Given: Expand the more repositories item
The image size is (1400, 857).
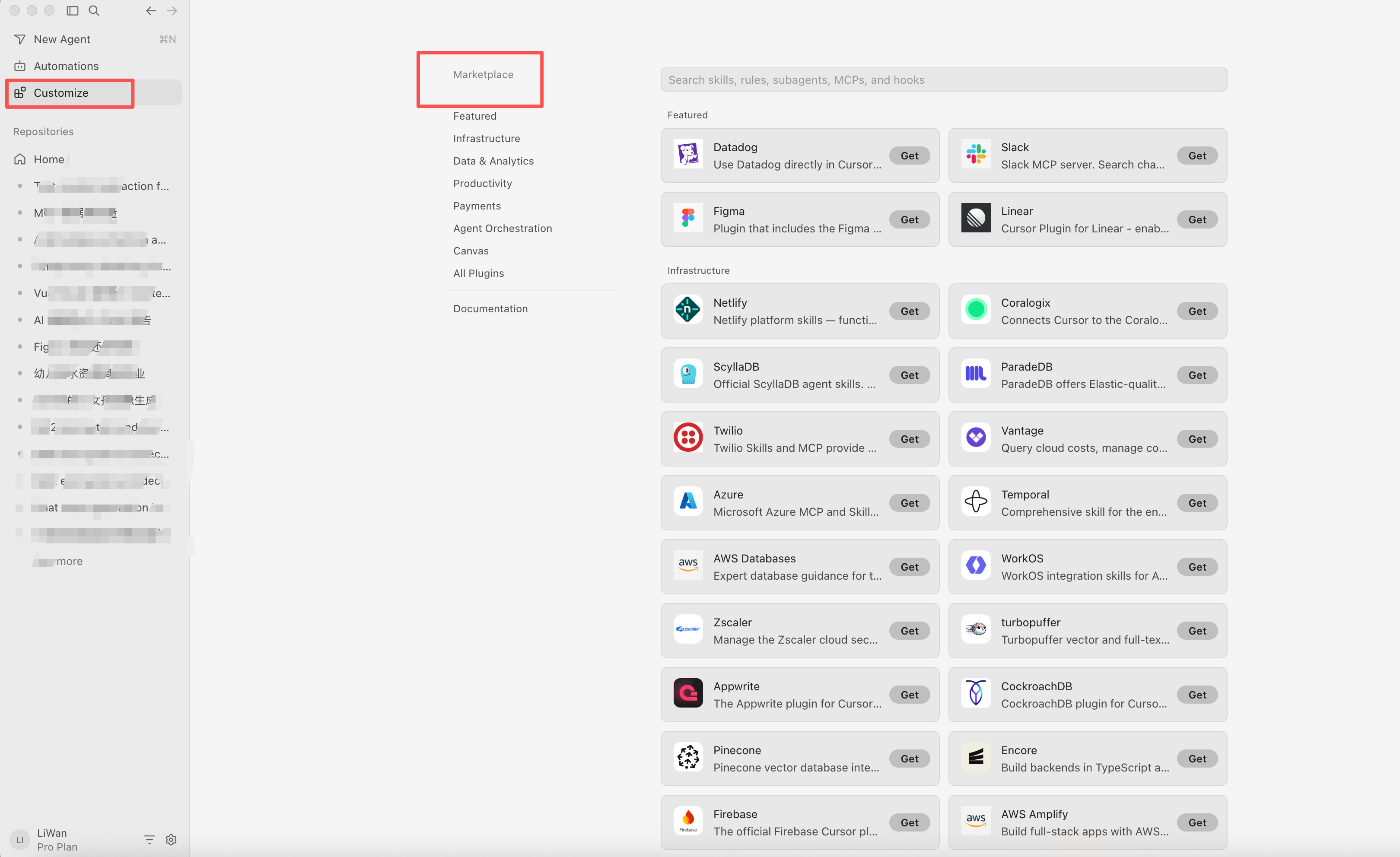Looking at the screenshot, I should point(69,561).
